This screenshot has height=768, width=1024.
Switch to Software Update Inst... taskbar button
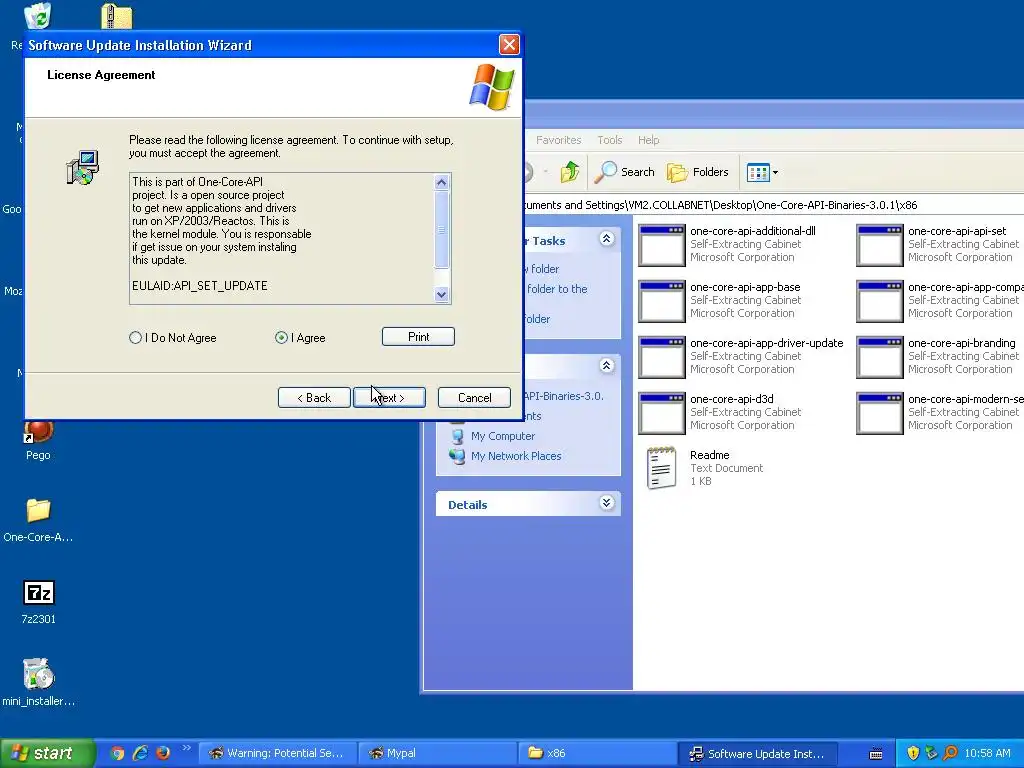pos(758,753)
